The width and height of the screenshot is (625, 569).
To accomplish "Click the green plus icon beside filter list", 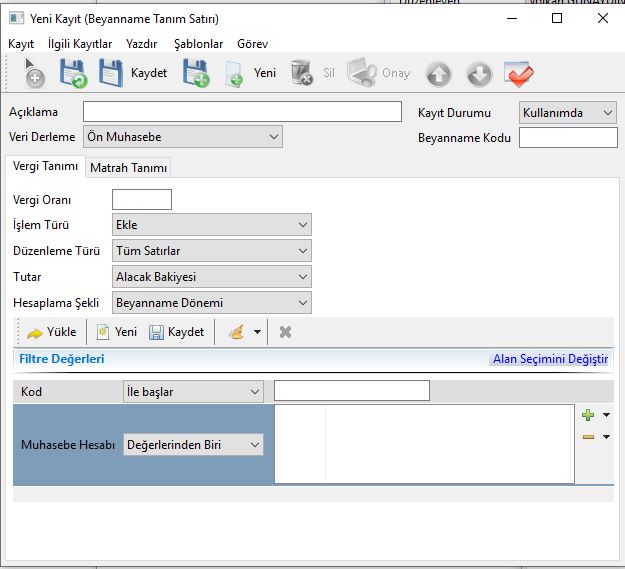I will pos(588,415).
